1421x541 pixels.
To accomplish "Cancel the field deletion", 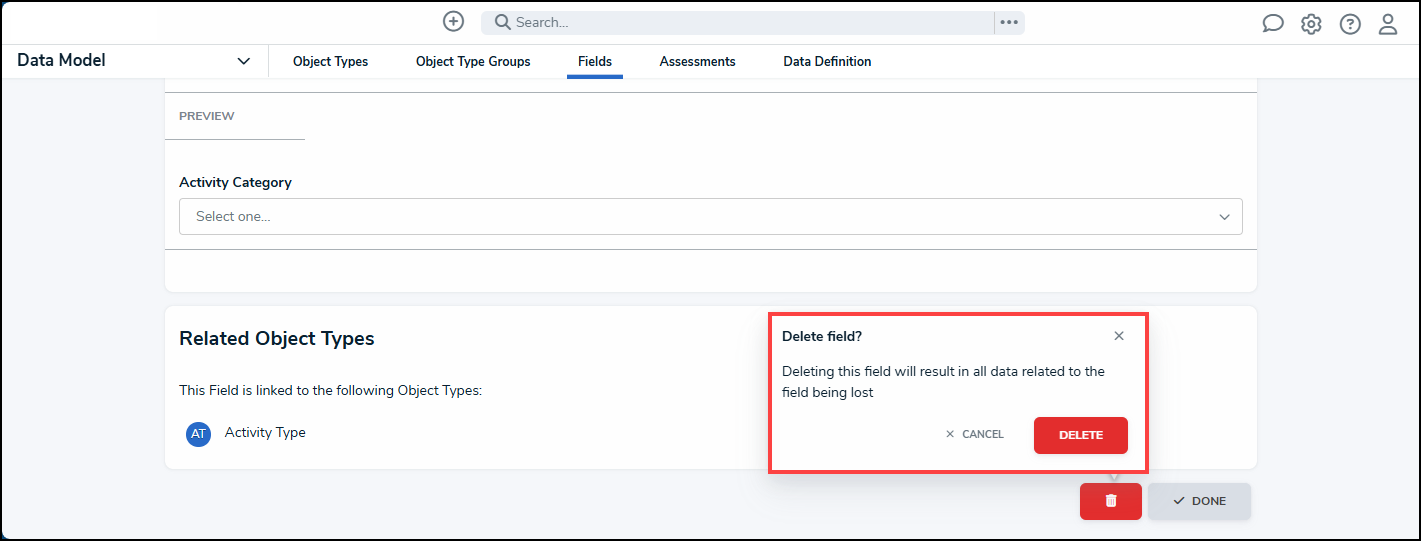I will [974, 435].
